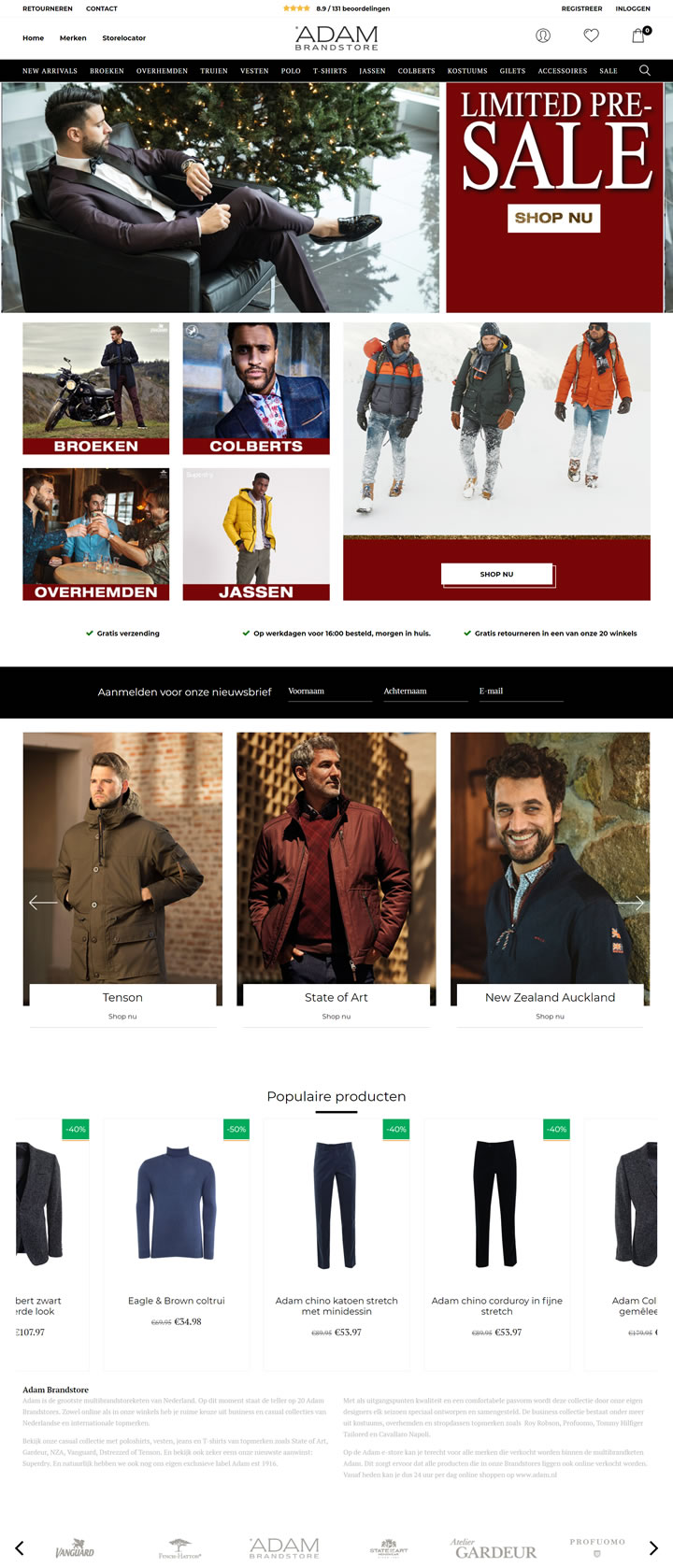This screenshot has width=673, height=1568.
Task: Open the shopping bag cart icon
Action: coord(639,36)
